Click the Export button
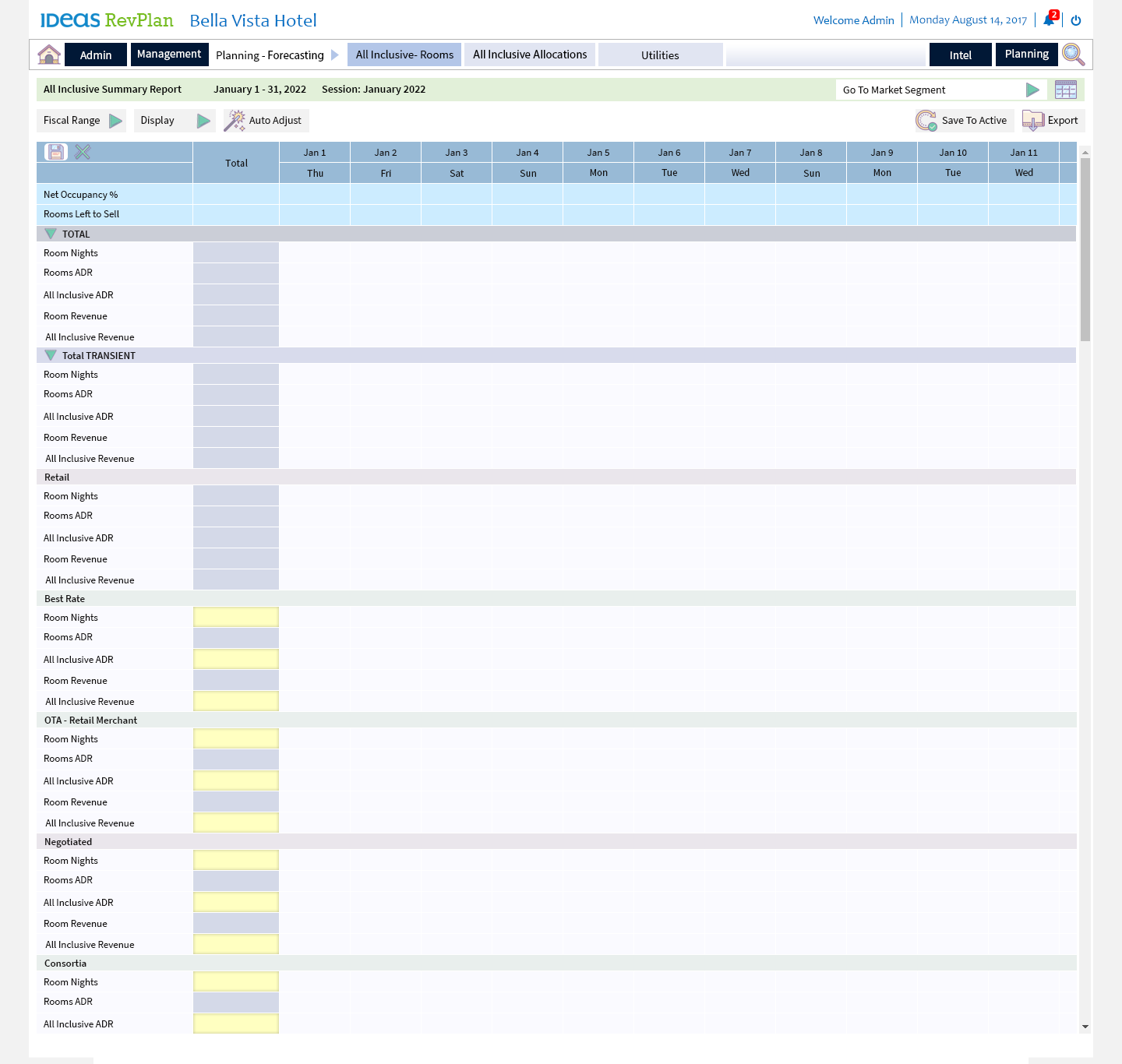Image resolution: width=1122 pixels, height=1064 pixels. [1052, 121]
